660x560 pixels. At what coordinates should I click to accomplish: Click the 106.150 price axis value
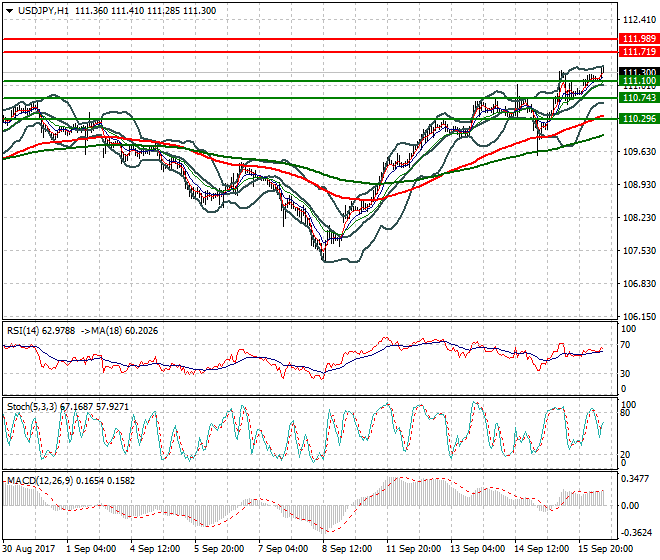(x=639, y=316)
